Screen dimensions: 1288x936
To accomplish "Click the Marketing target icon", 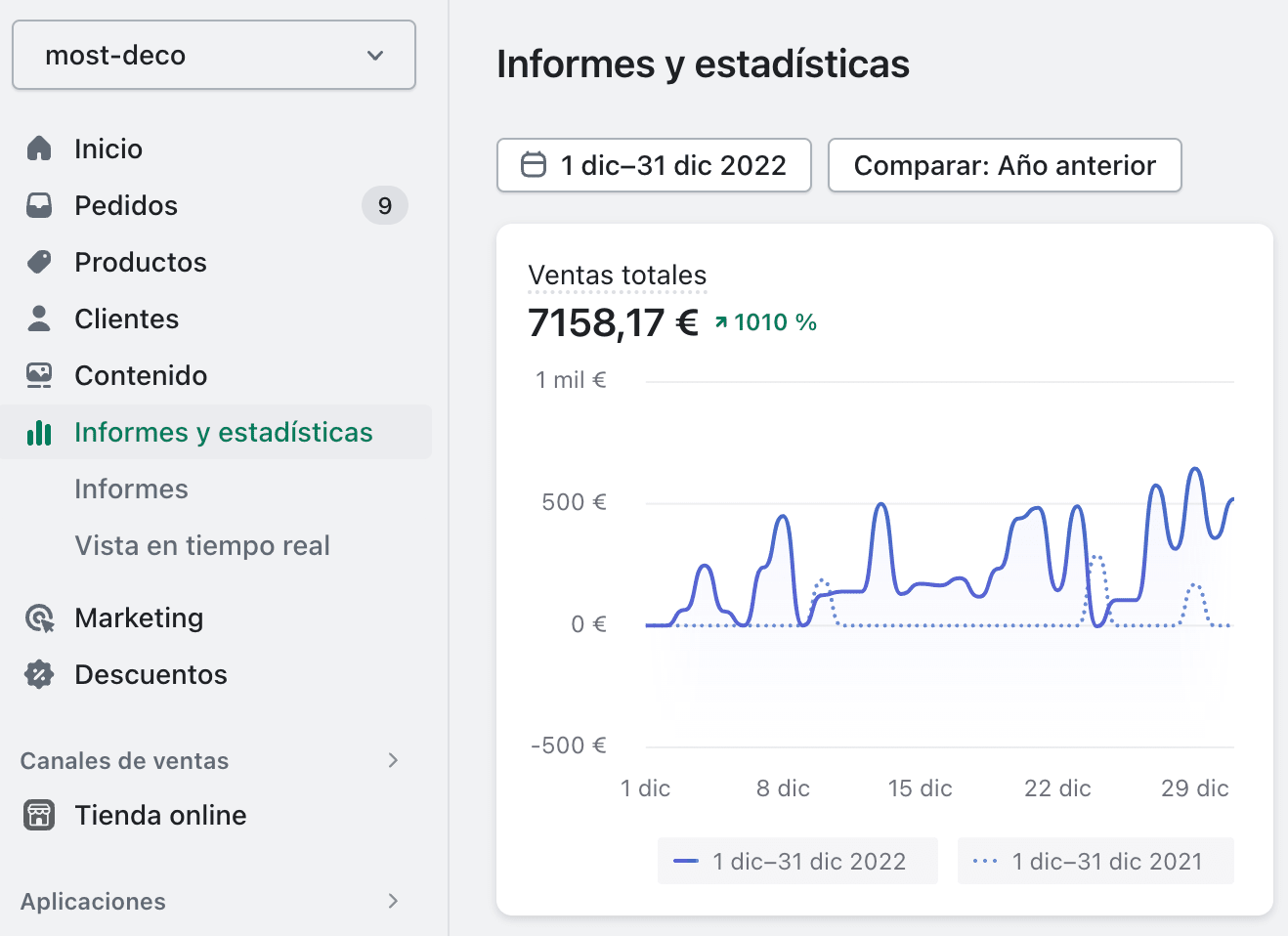I will pos(39,617).
